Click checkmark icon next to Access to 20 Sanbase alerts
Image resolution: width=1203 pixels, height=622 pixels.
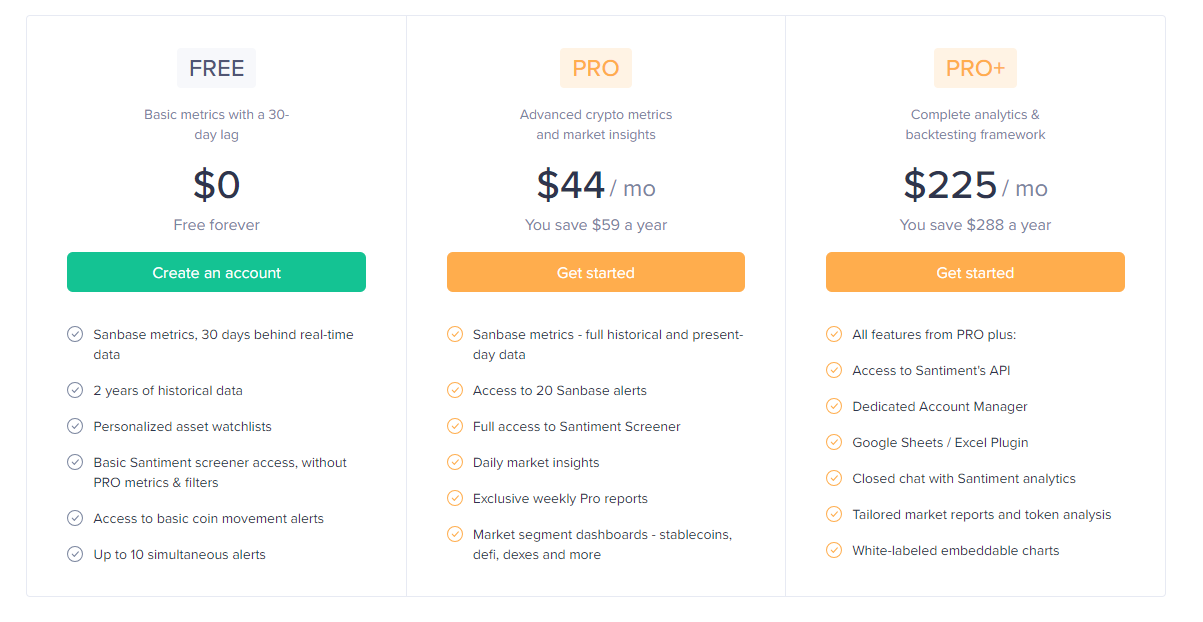coord(455,390)
